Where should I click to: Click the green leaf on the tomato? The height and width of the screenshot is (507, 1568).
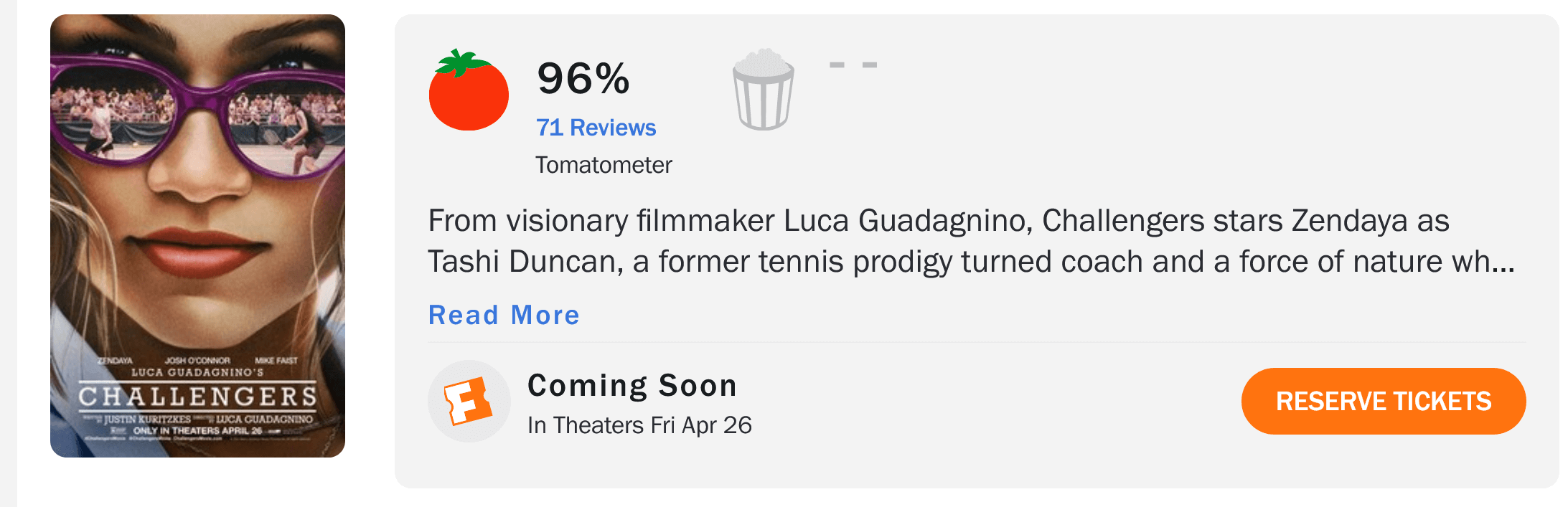click(x=461, y=63)
